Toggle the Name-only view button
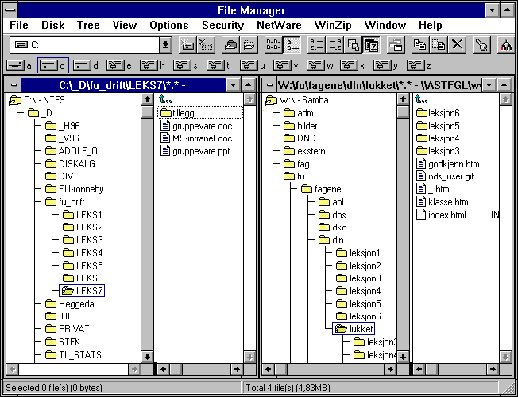This screenshot has height=397, width=518. 274,45
